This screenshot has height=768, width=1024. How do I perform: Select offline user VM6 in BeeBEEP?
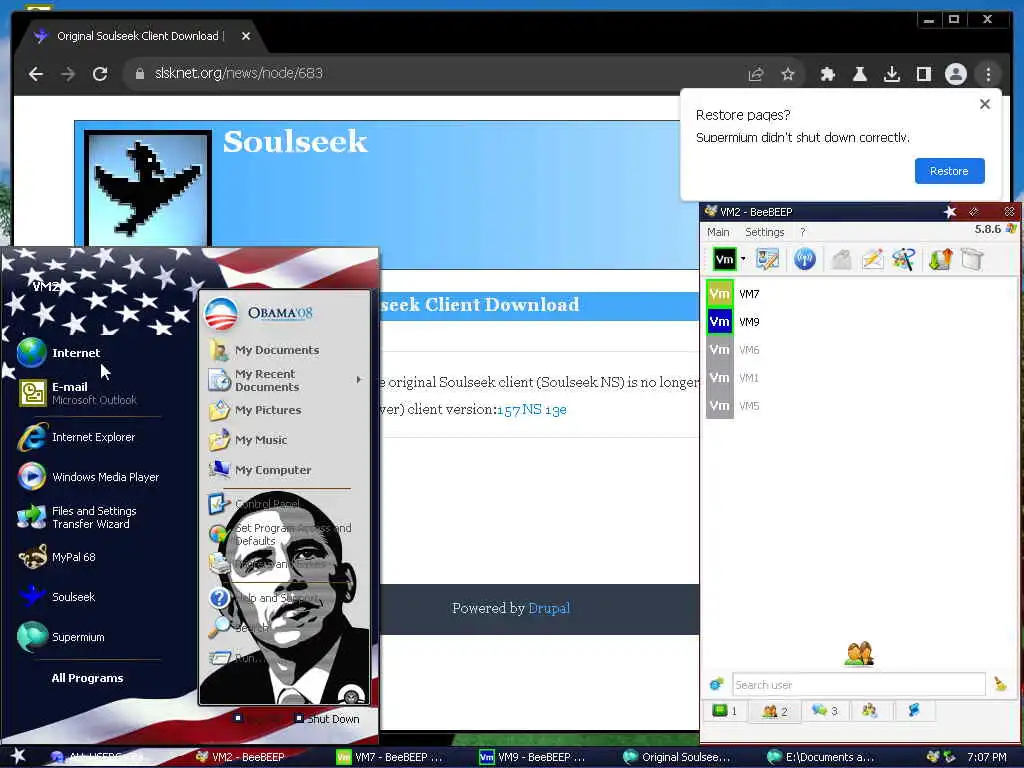(x=859, y=350)
